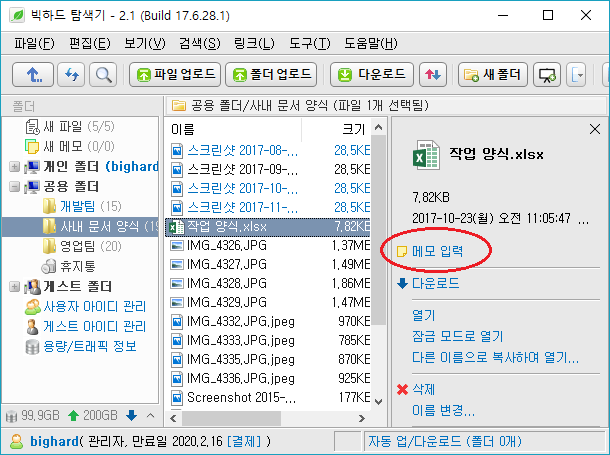Screen dimensions: 610x455
Task: Open the 영업팀 (20) folder
Action: 82,246
